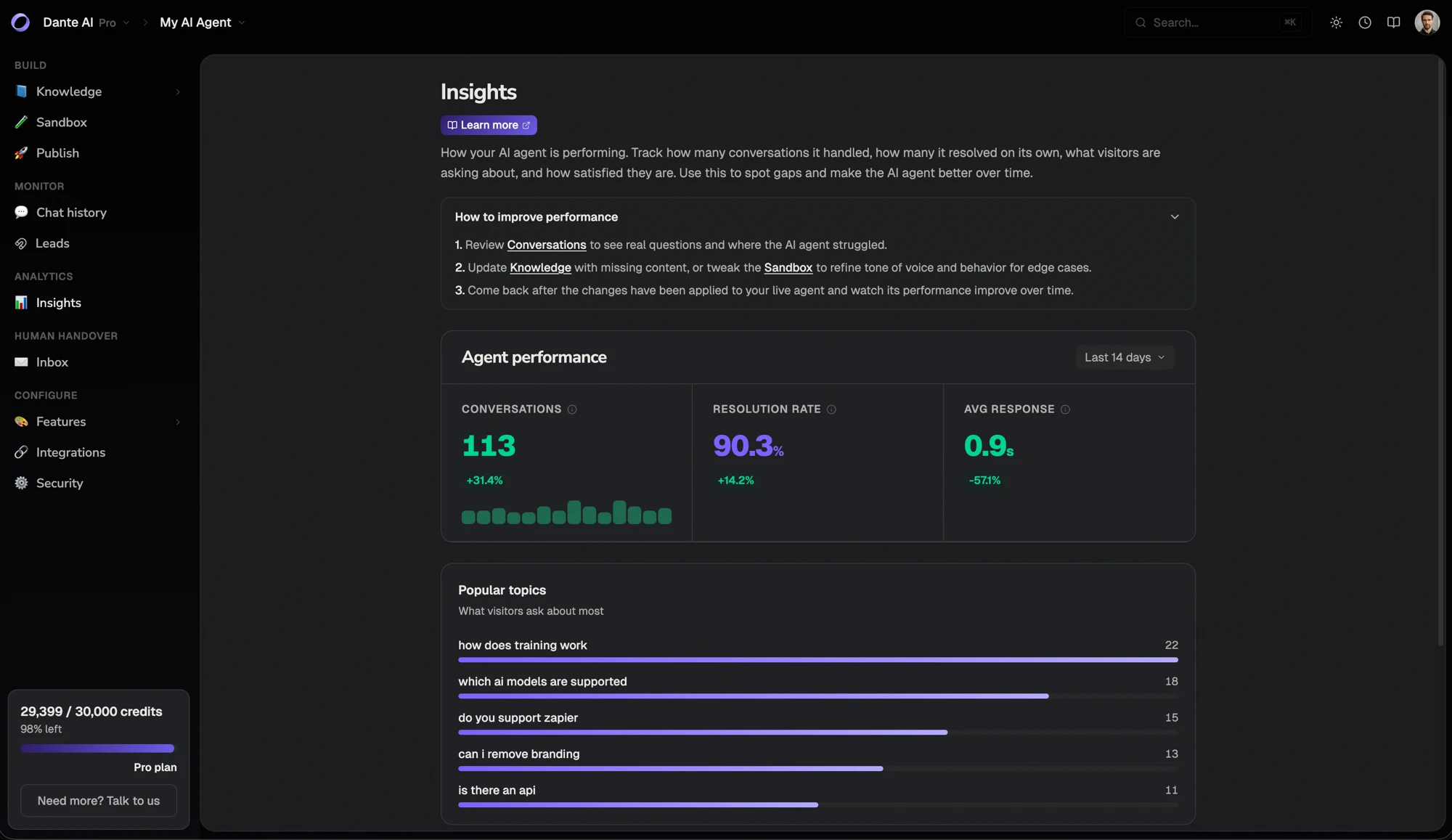
Task: Collapse the How to improve performance section
Action: point(1175,217)
